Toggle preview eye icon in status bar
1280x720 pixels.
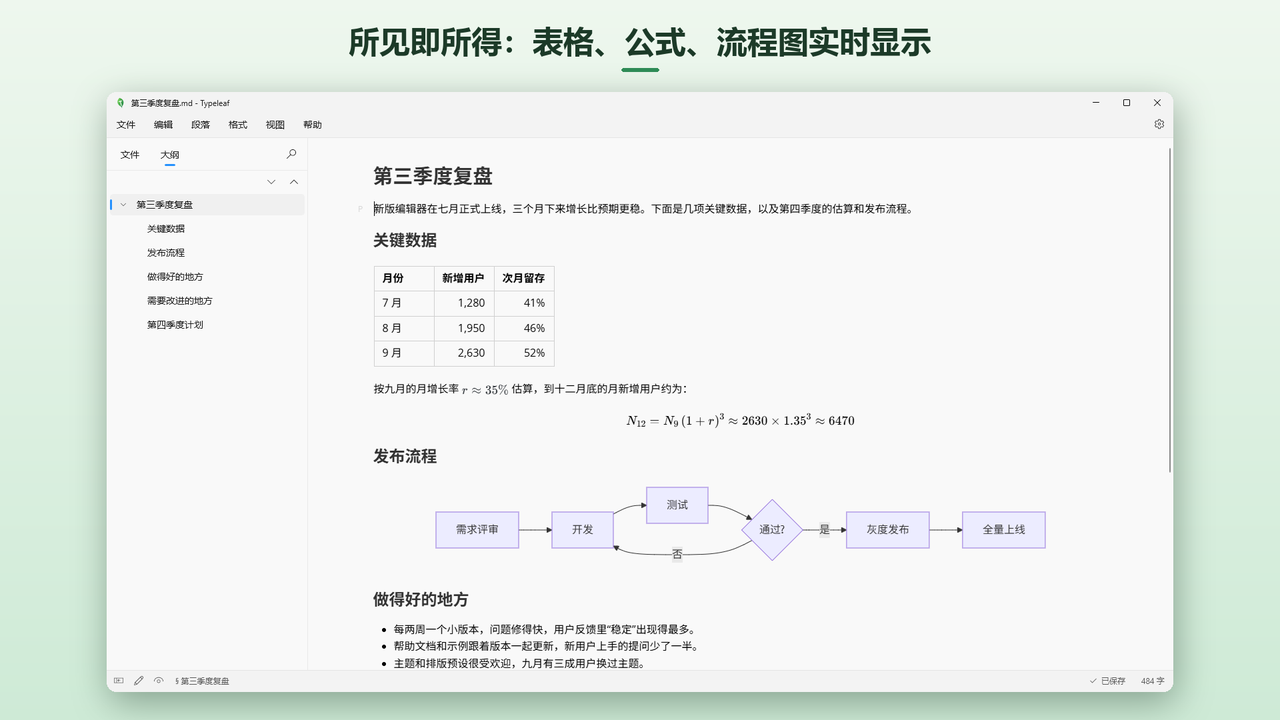click(x=159, y=681)
